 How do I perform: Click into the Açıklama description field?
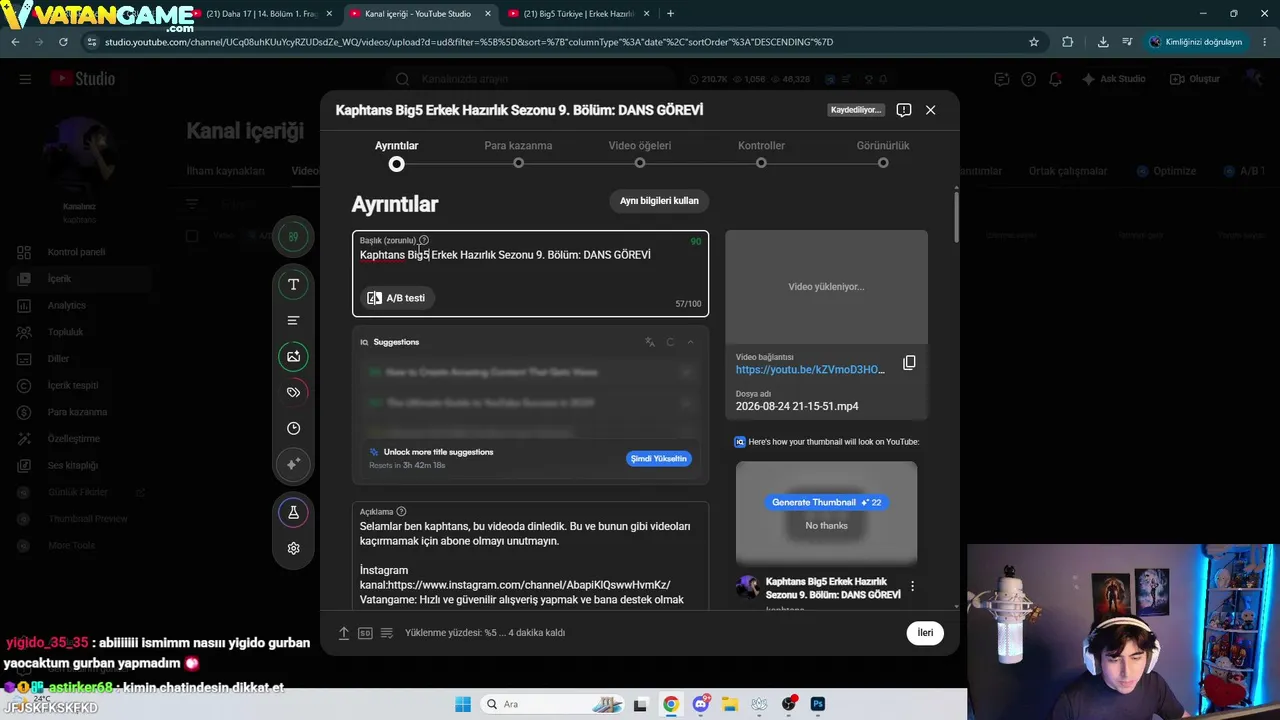tap(530, 555)
